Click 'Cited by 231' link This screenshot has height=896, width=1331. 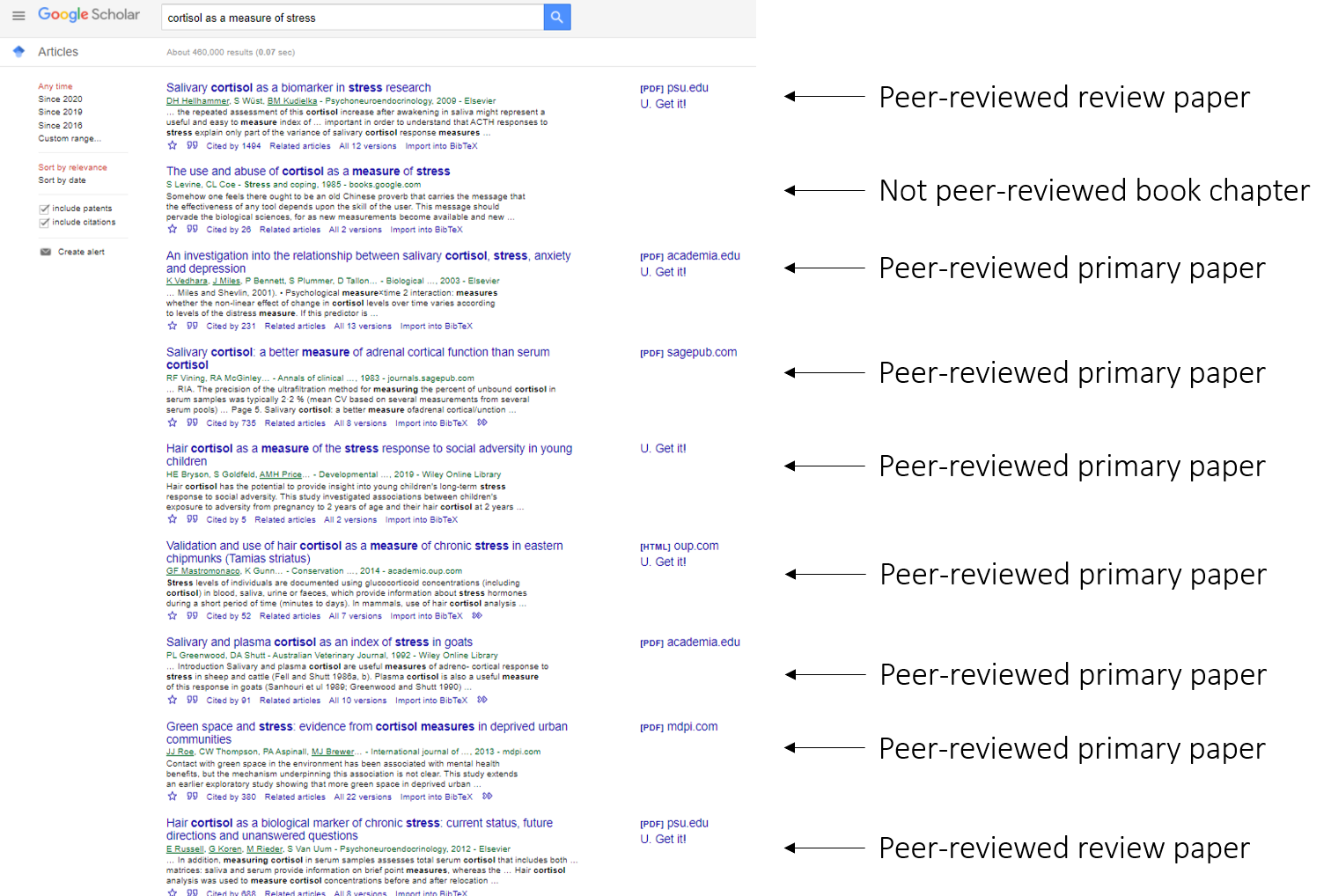(231, 327)
